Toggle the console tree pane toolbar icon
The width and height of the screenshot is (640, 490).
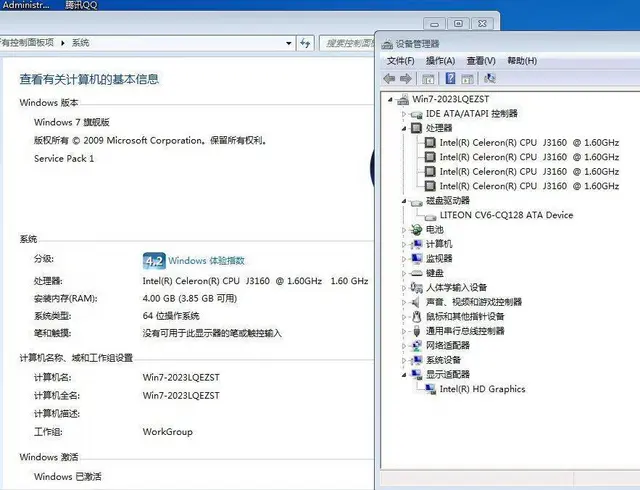point(428,78)
